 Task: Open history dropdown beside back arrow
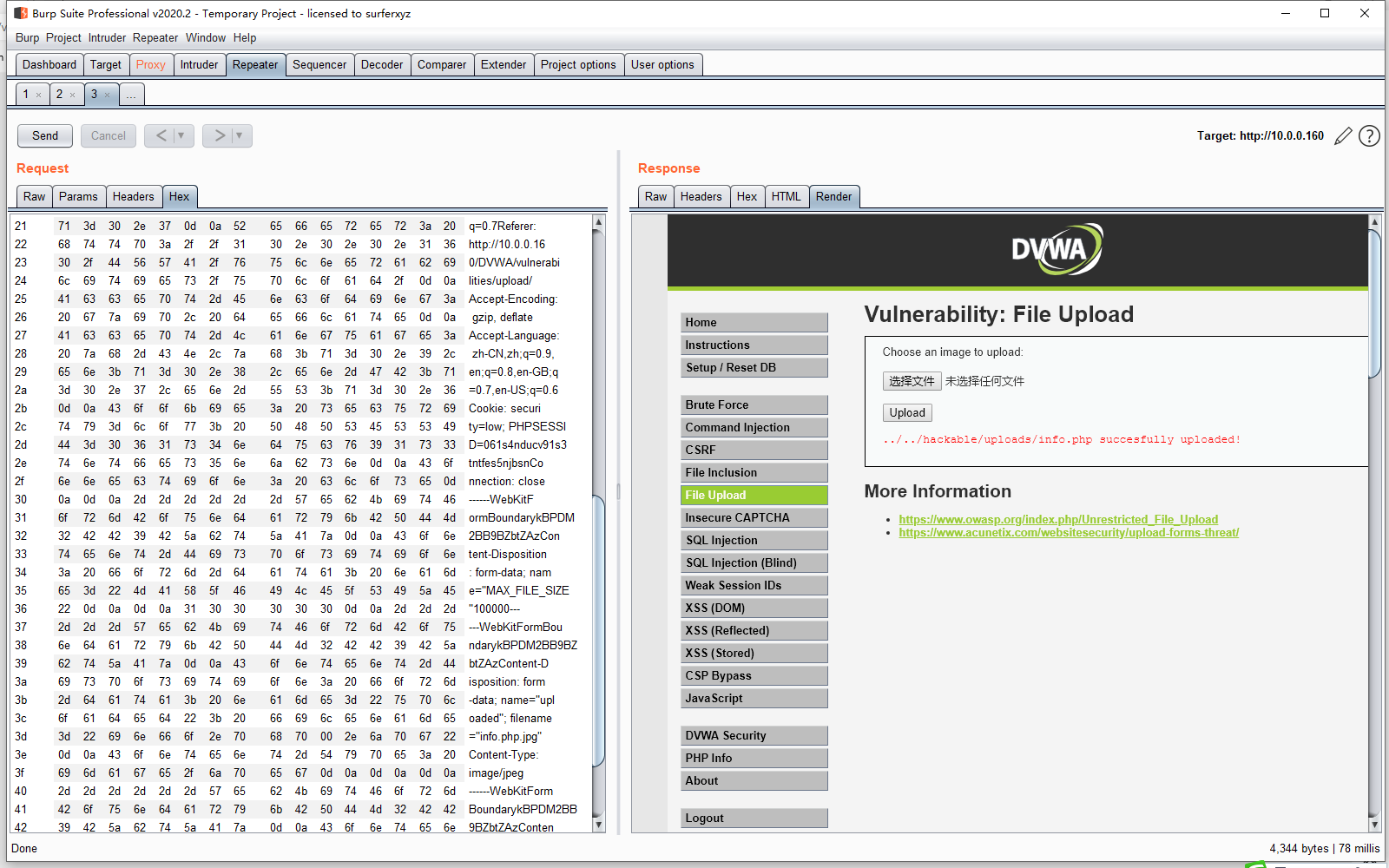coord(181,135)
